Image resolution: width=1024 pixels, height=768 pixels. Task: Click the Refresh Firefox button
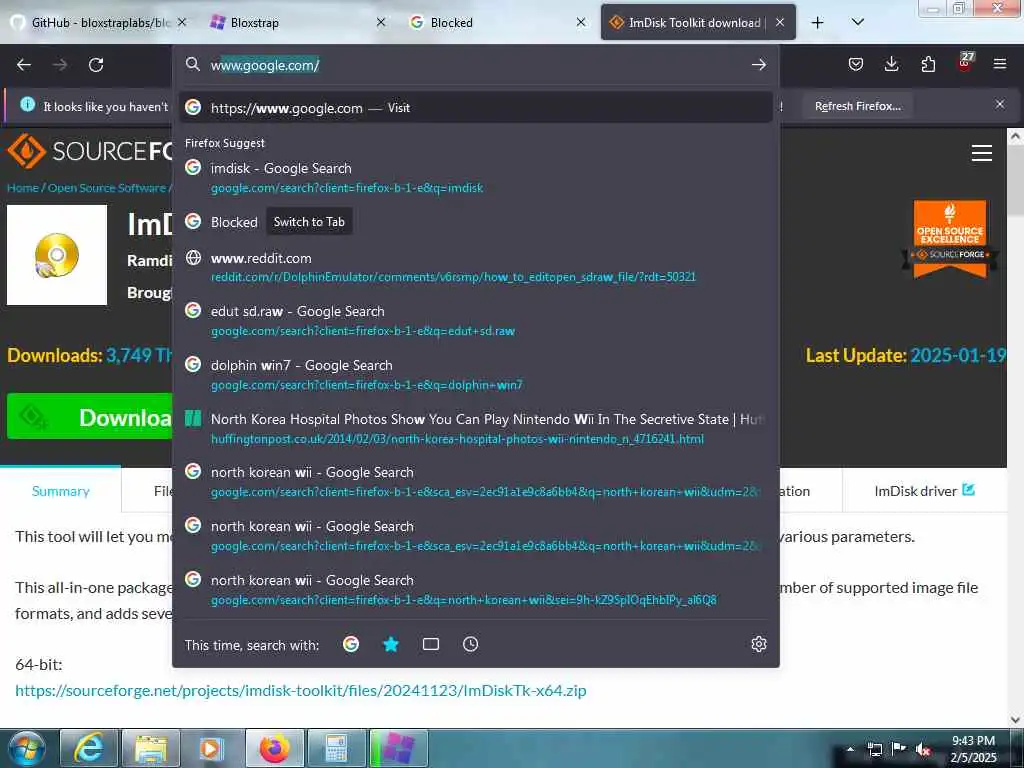point(857,106)
